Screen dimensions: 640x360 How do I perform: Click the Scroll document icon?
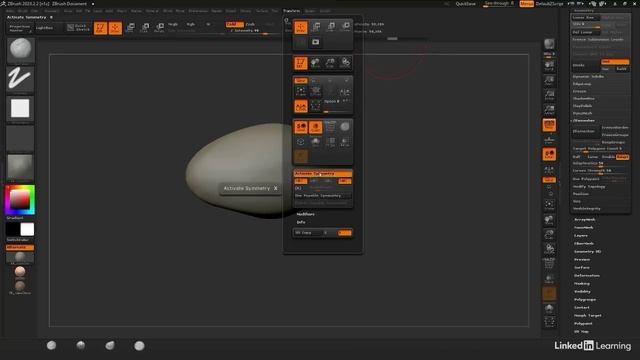pyautogui.click(x=549, y=66)
